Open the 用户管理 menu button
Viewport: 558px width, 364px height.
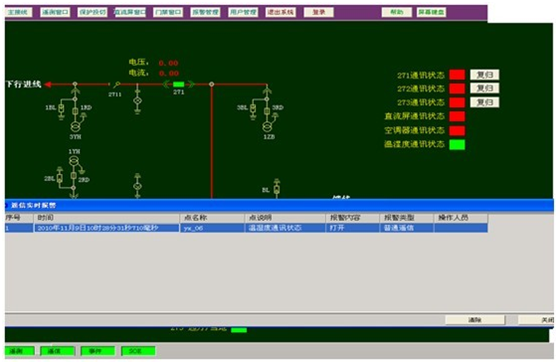point(243,12)
